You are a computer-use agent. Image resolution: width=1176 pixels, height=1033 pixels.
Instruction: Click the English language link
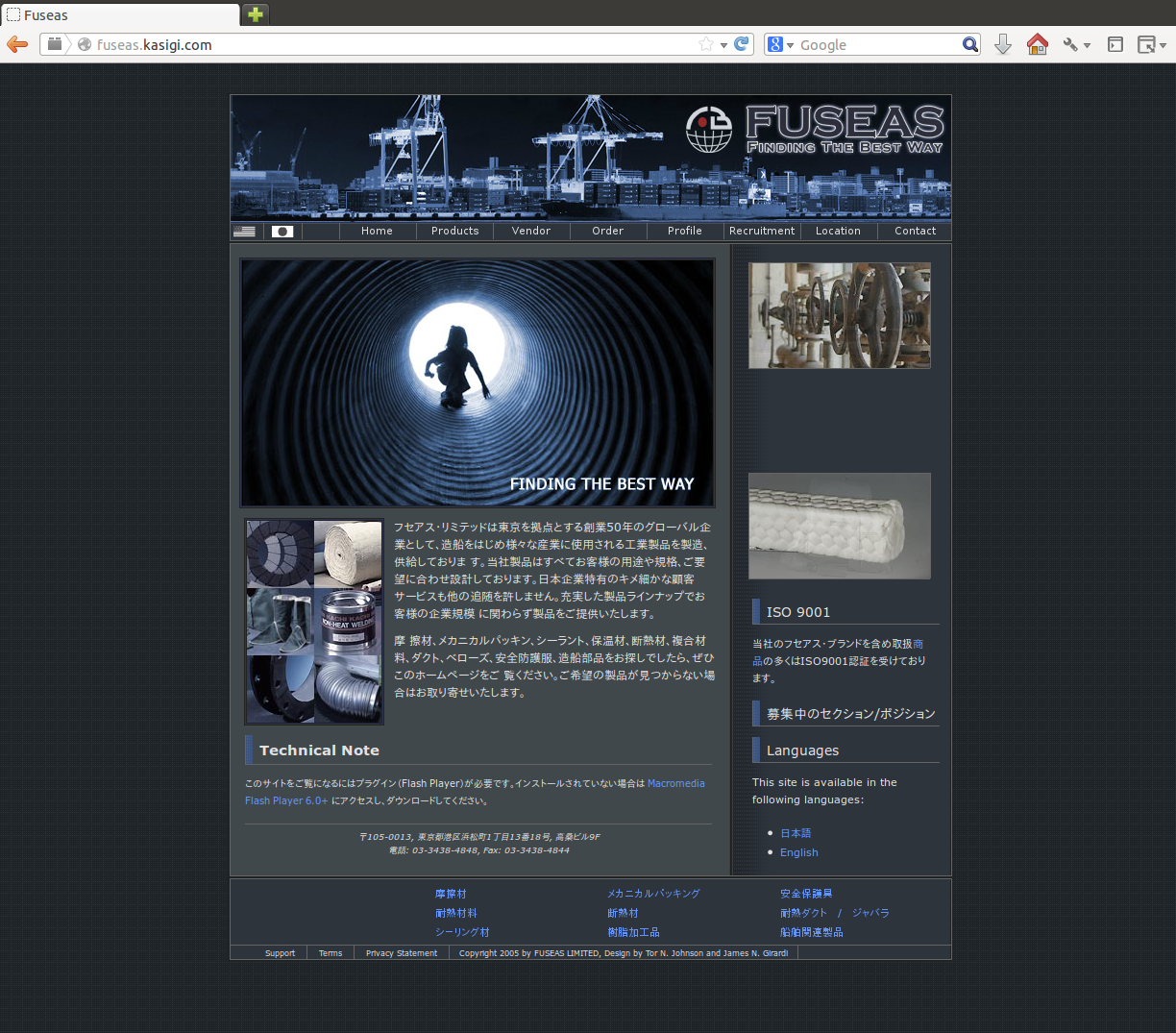tap(798, 852)
